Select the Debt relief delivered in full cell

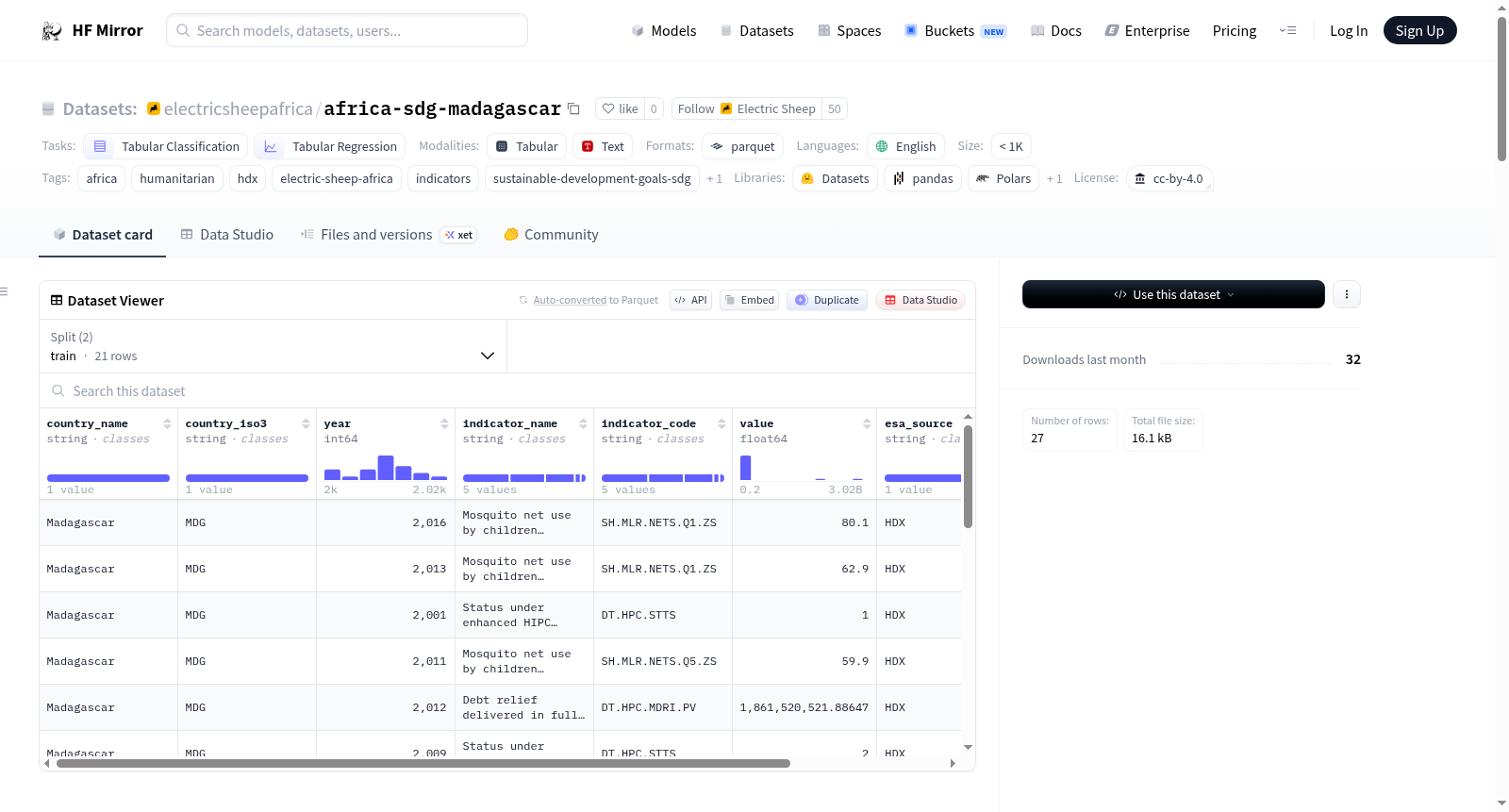click(x=524, y=707)
